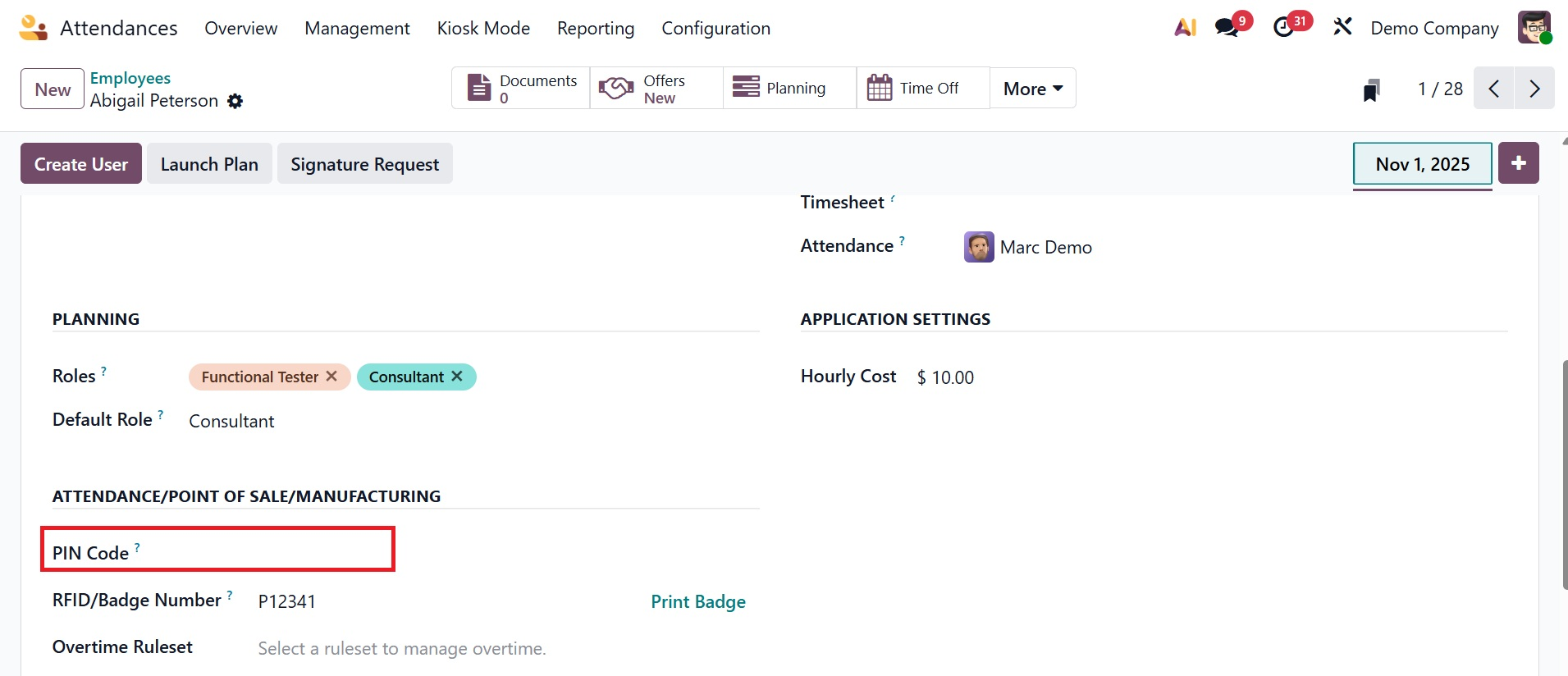Image resolution: width=1568 pixels, height=676 pixels.
Task: Click the Print Badge link
Action: pyautogui.click(x=698, y=602)
